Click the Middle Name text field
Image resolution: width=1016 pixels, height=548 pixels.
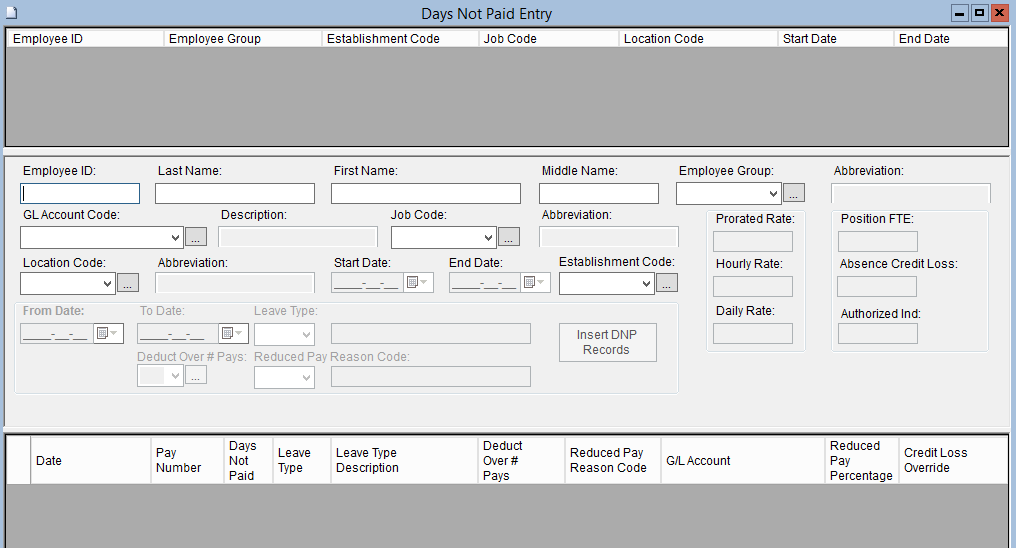pyautogui.click(x=599, y=193)
